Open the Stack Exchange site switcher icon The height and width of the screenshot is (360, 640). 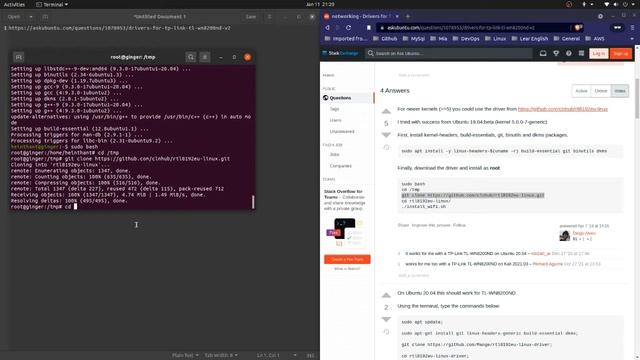pyautogui.click(x=581, y=53)
